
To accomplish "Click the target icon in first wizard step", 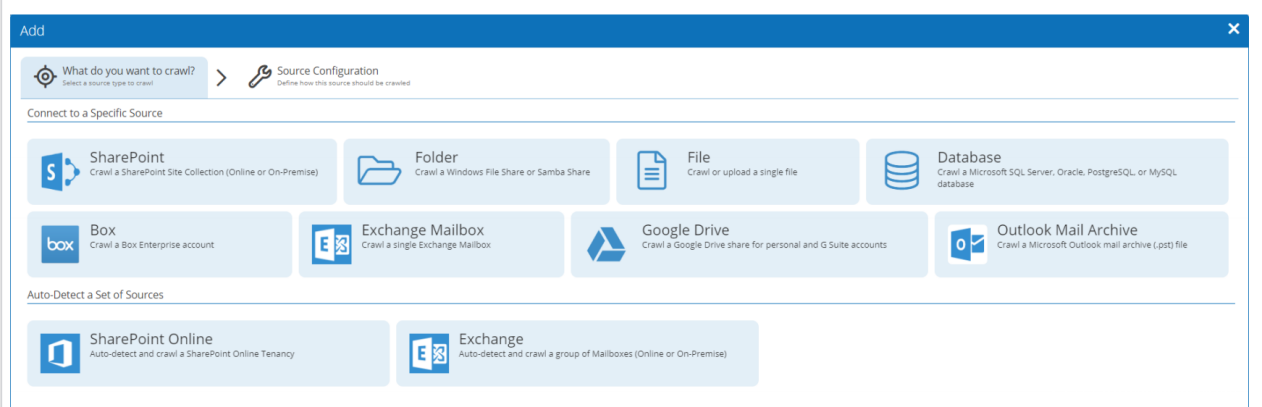I will pyautogui.click(x=45, y=77).
